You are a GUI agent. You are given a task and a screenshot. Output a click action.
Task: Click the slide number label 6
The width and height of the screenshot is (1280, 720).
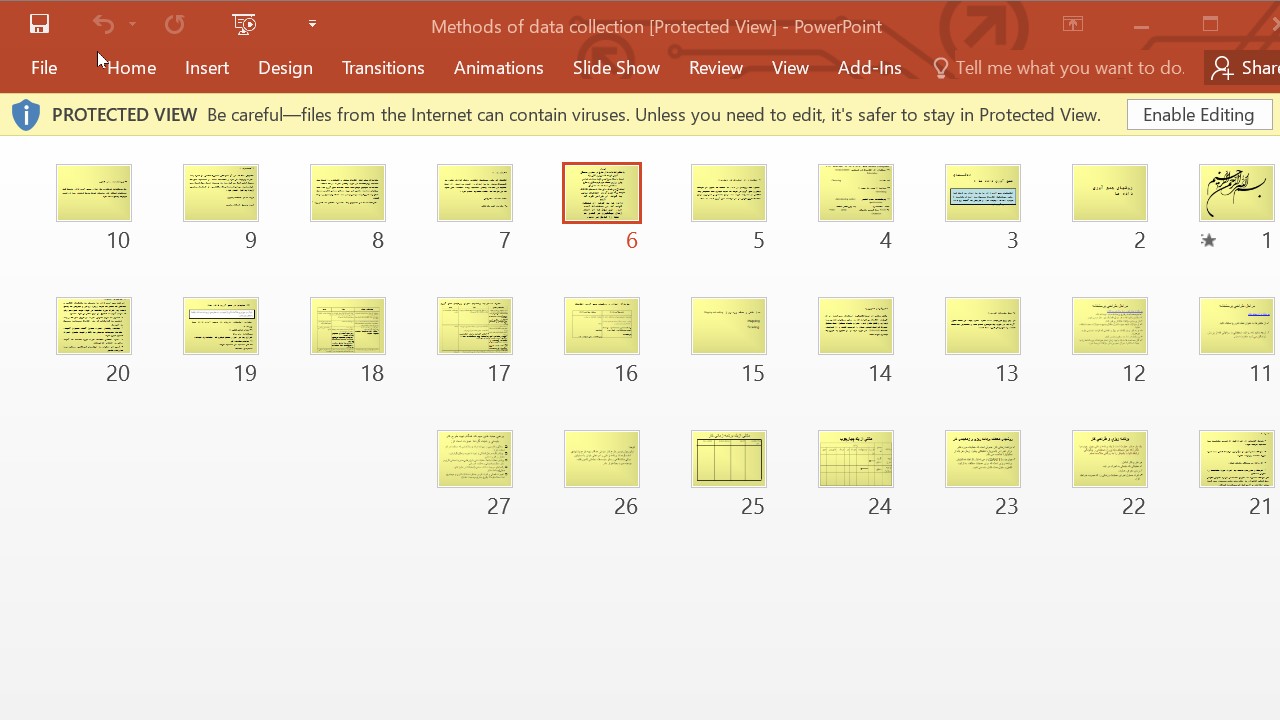click(631, 240)
